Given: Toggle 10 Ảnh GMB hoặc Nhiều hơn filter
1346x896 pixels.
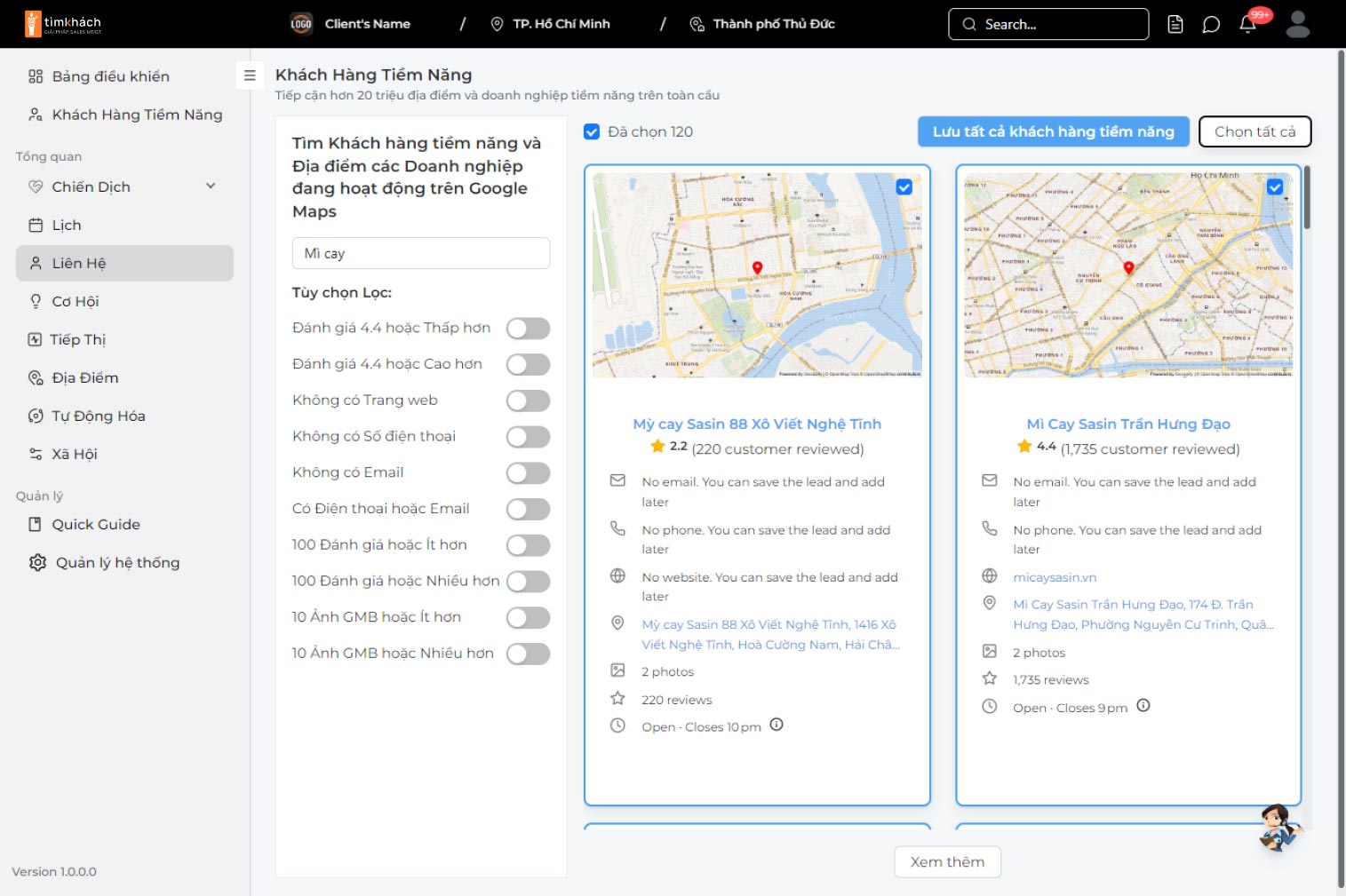Looking at the screenshot, I should 529,654.
